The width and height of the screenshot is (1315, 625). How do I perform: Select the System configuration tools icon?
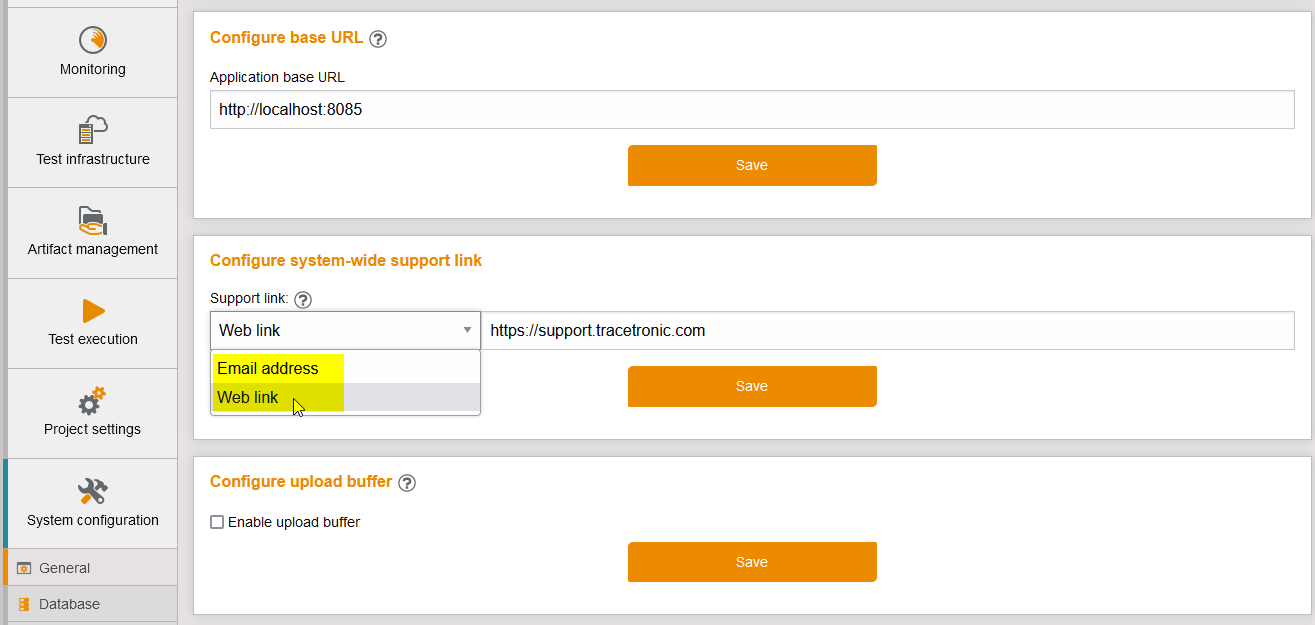click(x=92, y=490)
